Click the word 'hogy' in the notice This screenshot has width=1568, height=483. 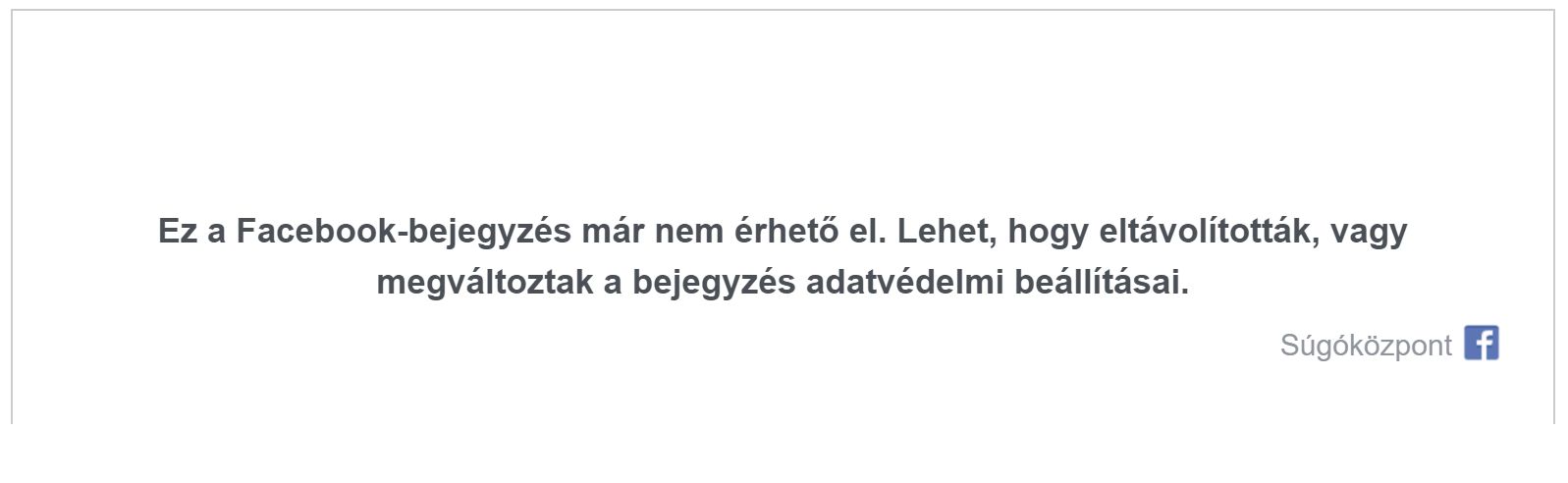tap(1048, 234)
